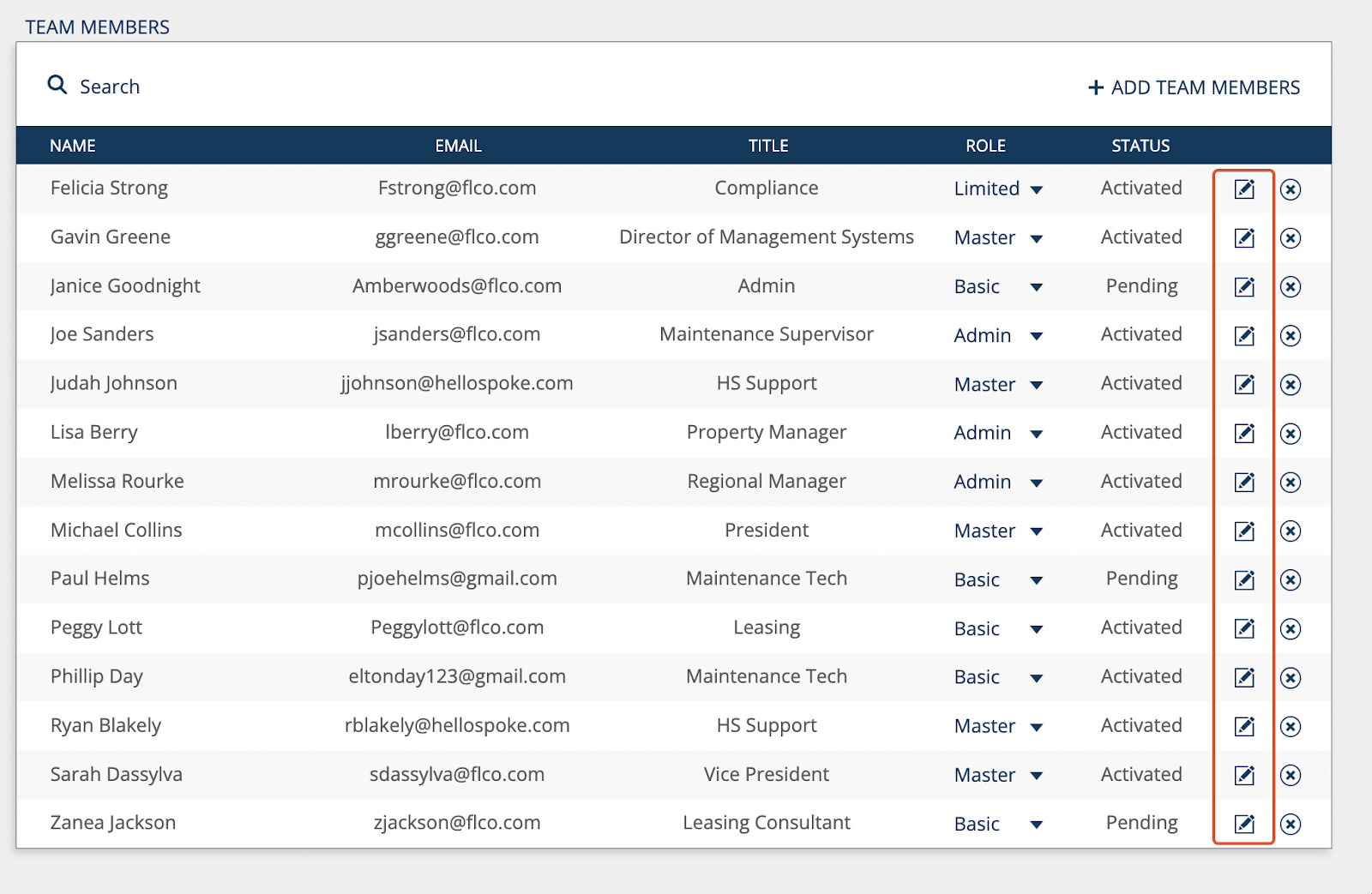
Task: Change Janice Goodnight's Basic role dropdown
Action: [998, 286]
